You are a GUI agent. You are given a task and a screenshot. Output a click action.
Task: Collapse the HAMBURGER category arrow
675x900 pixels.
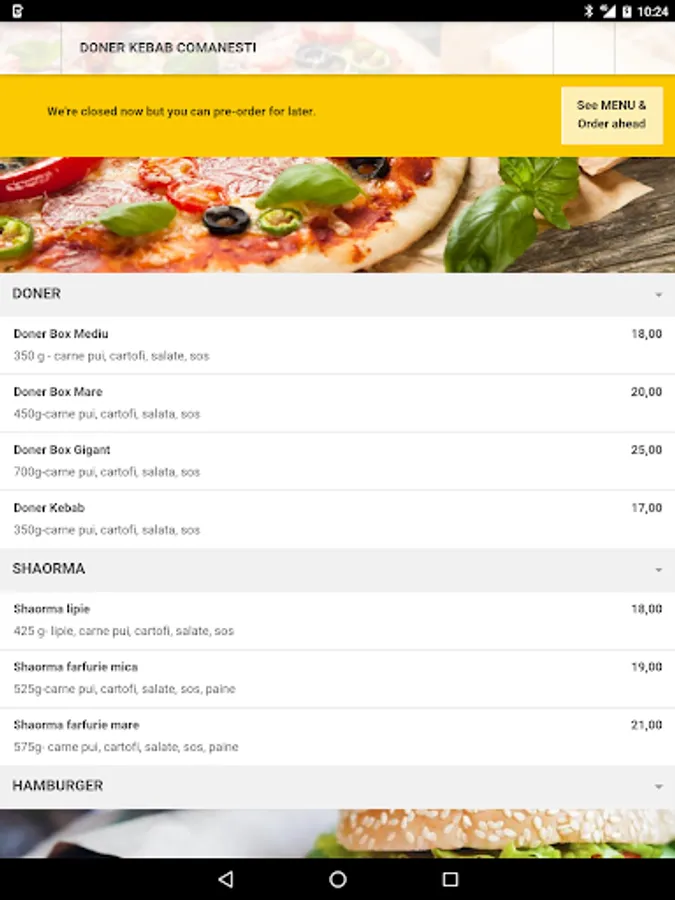point(658,786)
